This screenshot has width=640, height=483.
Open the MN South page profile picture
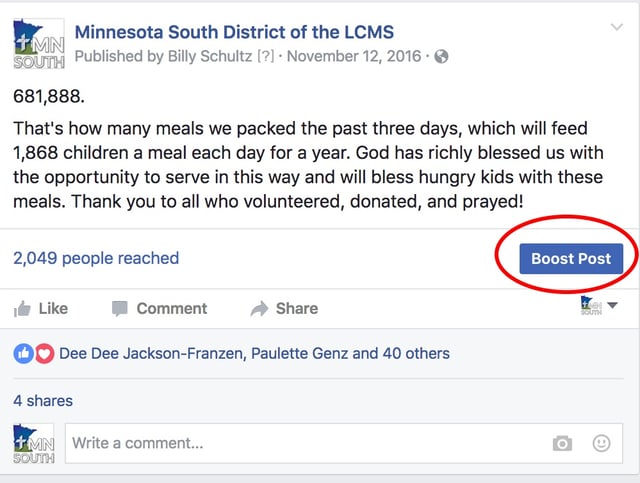[39, 44]
